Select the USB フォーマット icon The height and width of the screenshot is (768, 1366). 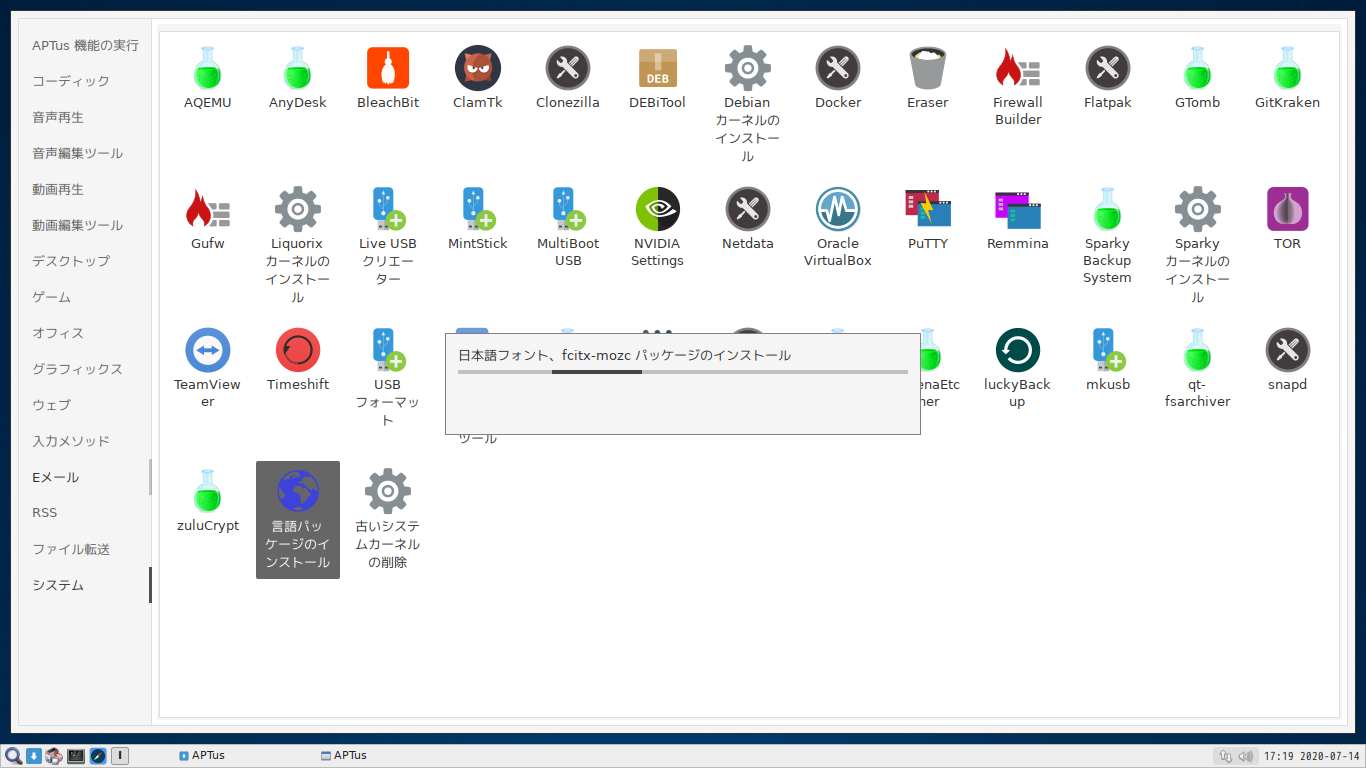388,350
